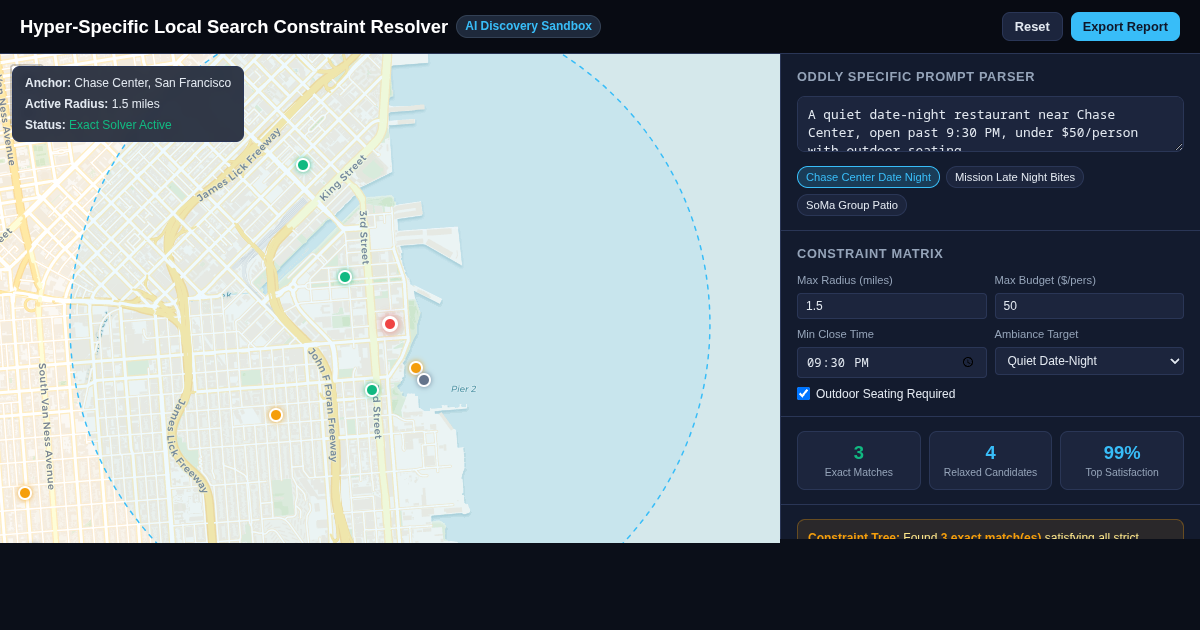Image resolution: width=1200 pixels, height=630 pixels.
Task: Select the green marker near King Street
Action: (303, 165)
